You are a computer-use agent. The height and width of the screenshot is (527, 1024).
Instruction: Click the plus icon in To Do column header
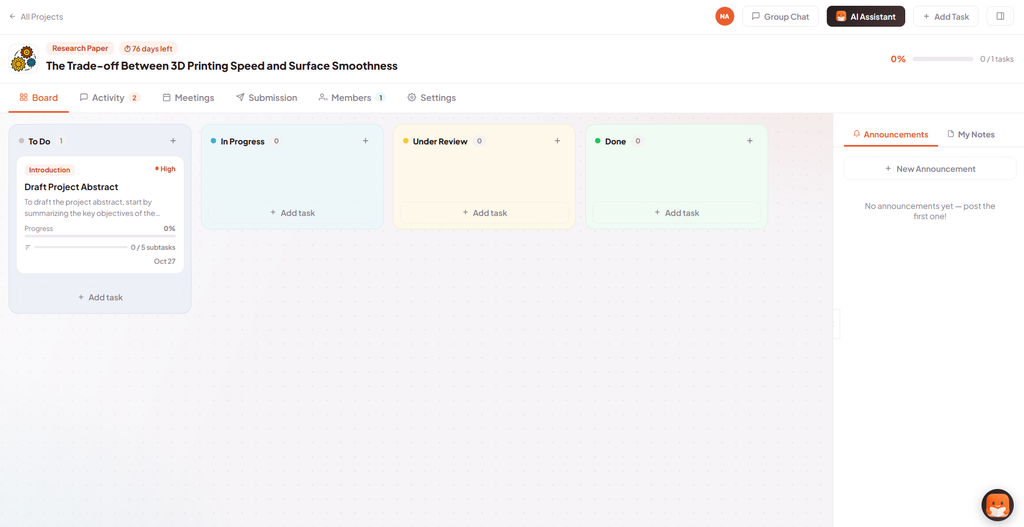[x=173, y=141]
